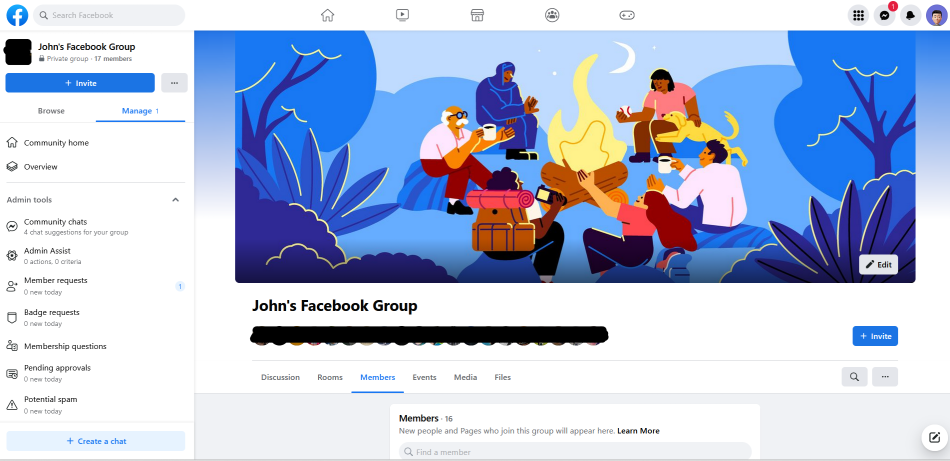The height and width of the screenshot is (461, 950).
Task: Collapse the Admin tools section
Action: coord(175,200)
